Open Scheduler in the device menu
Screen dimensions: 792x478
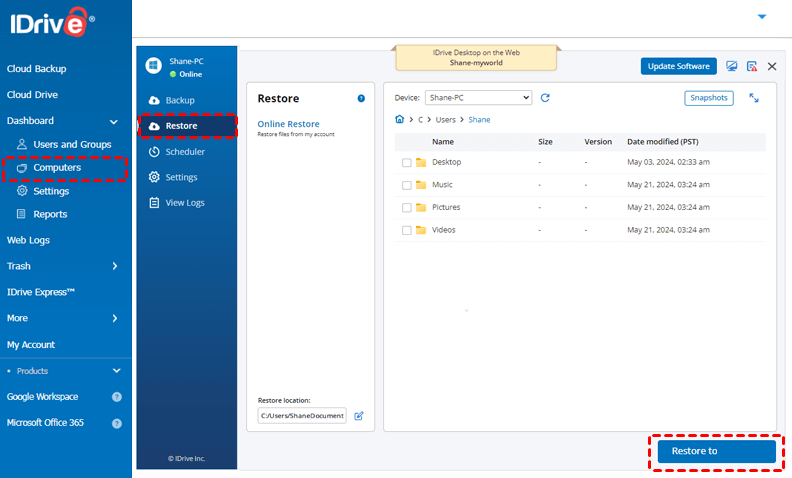[x=184, y=152]
